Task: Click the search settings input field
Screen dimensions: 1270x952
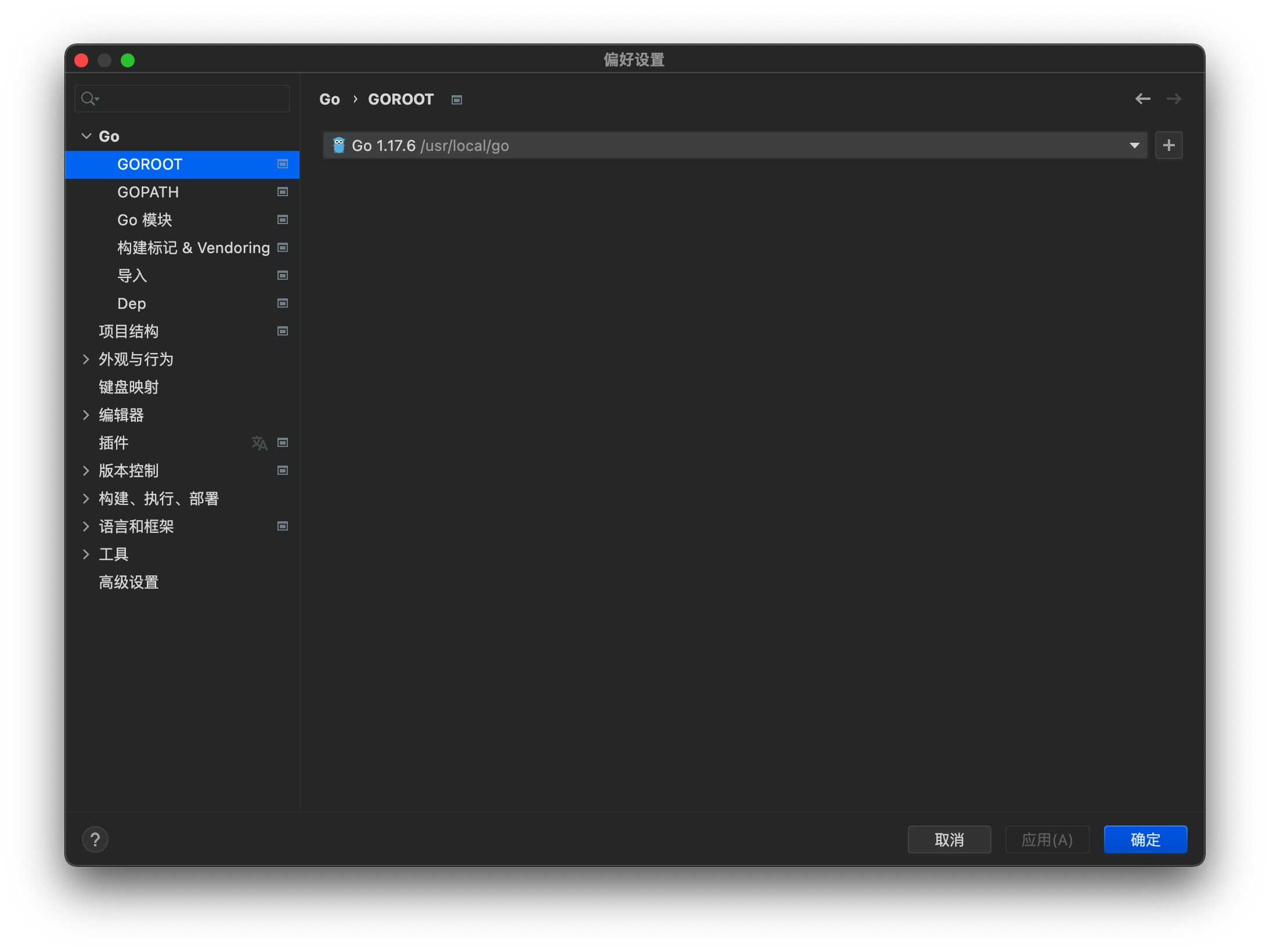Action: pyautogui.click(x=186, y=98)
